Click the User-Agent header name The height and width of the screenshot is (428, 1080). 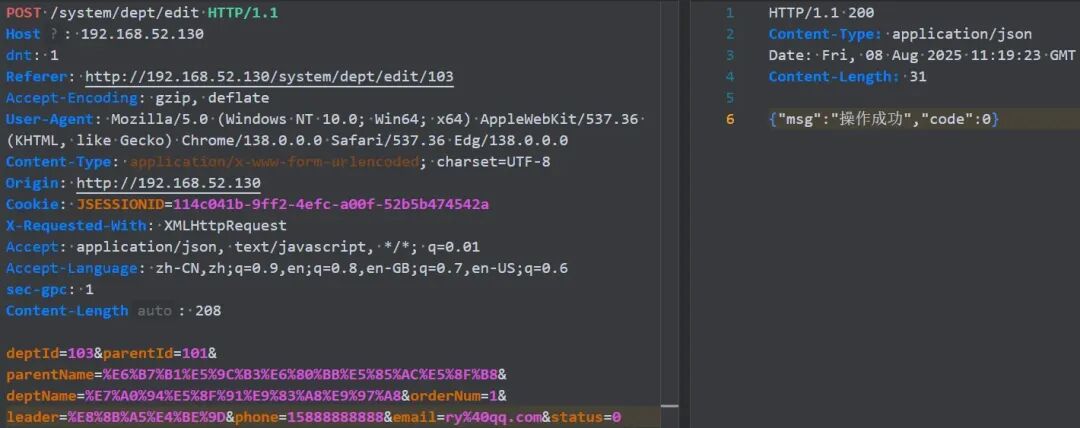click(x=50, y=119)
